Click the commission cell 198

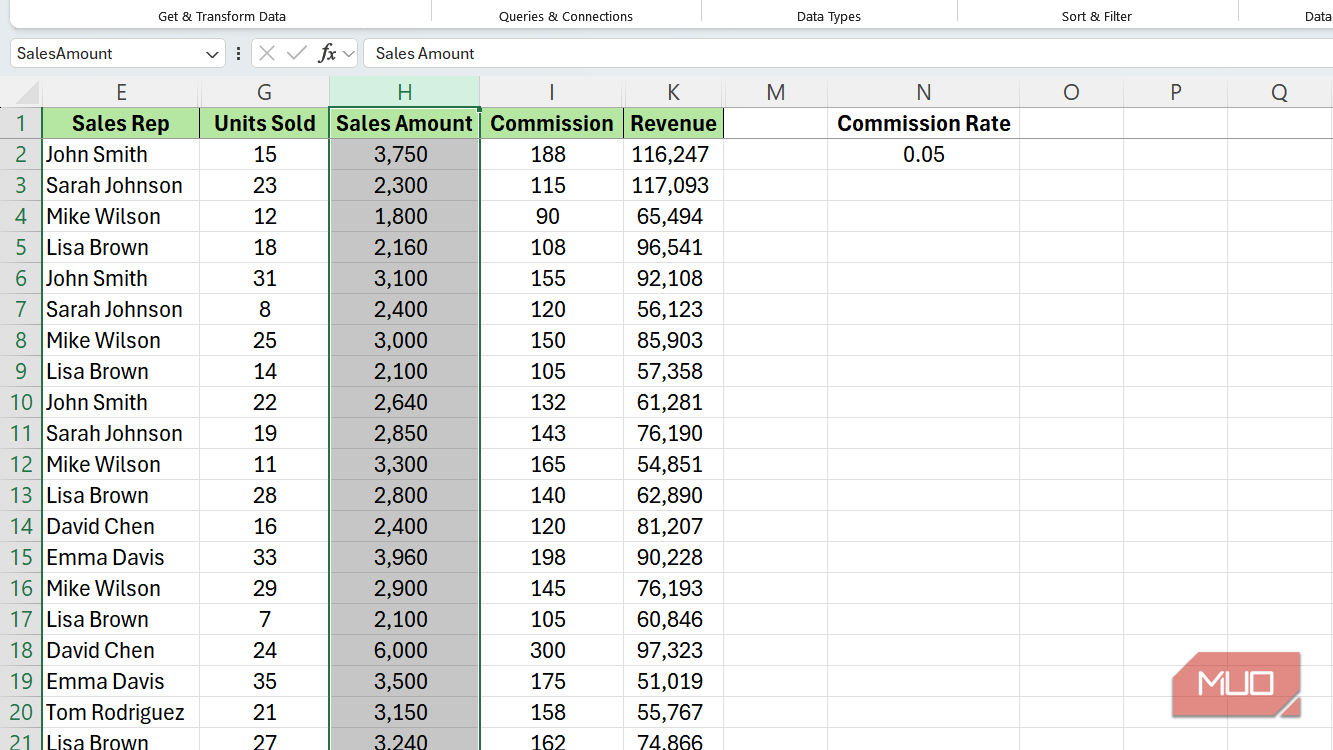(552, 558)
